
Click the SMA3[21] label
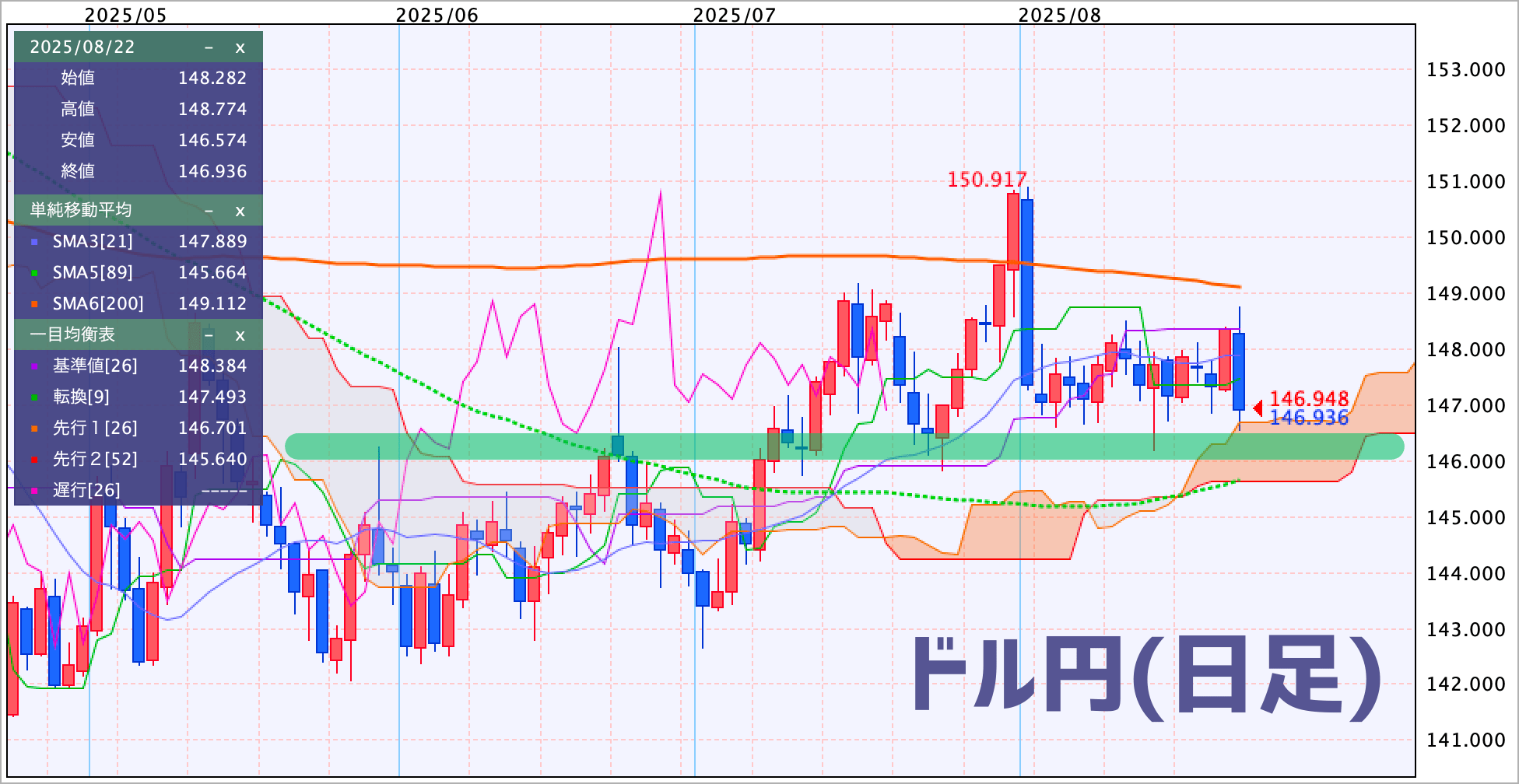(x=93, y=242)
